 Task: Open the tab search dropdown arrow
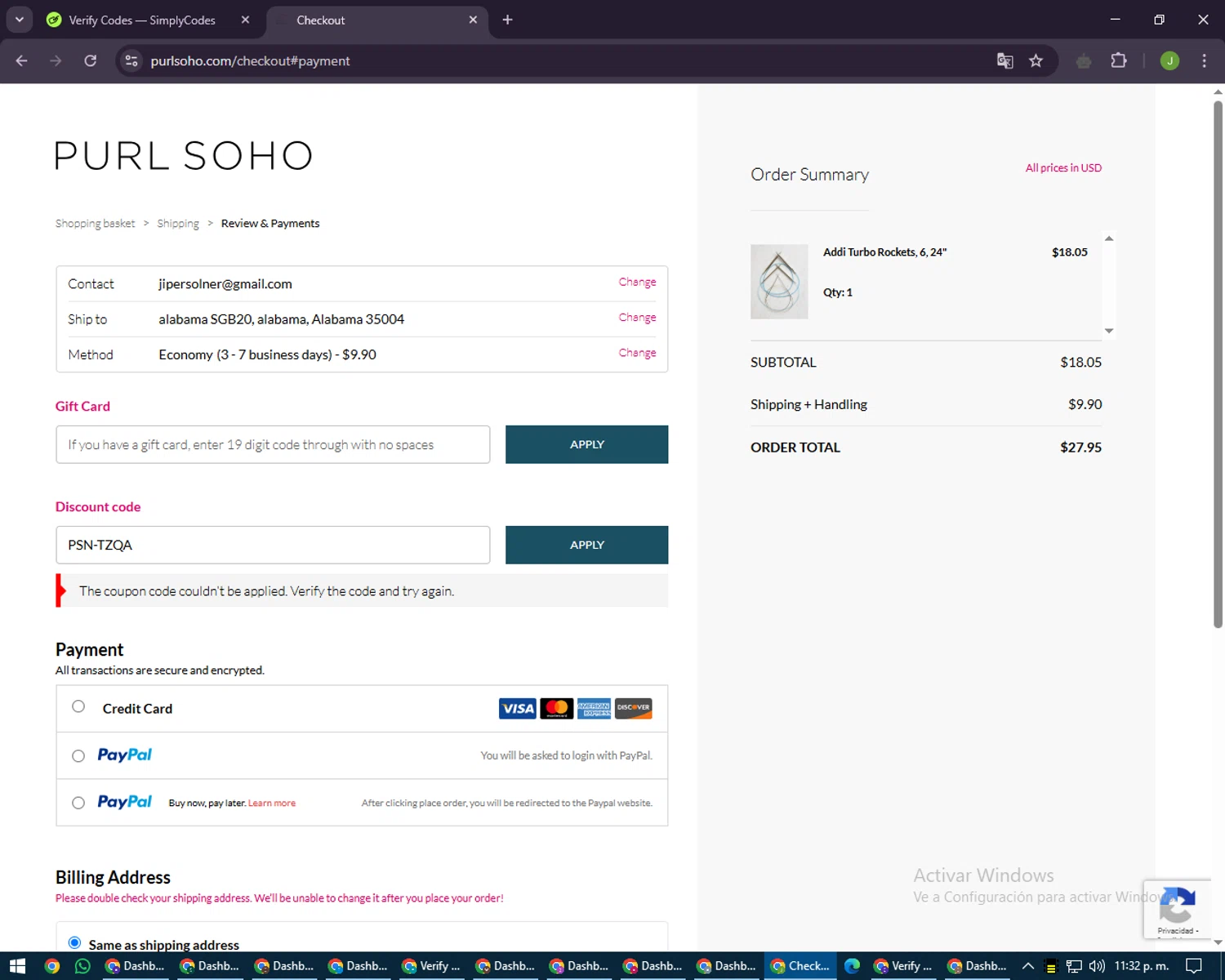tap(19, 20)
